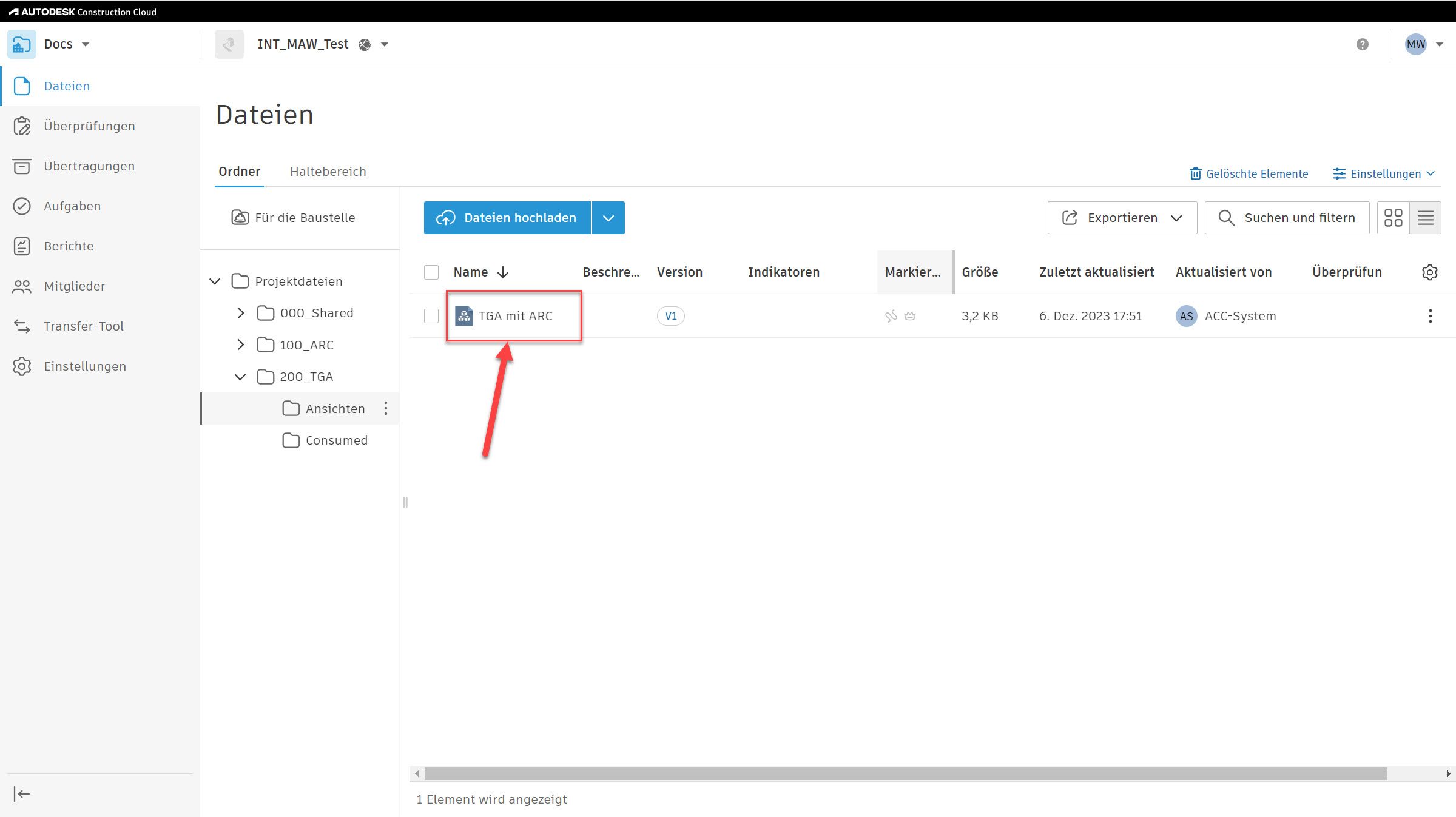Open the Ansichten folder three-dot options
1456x817 pixels.
(386, 408)
